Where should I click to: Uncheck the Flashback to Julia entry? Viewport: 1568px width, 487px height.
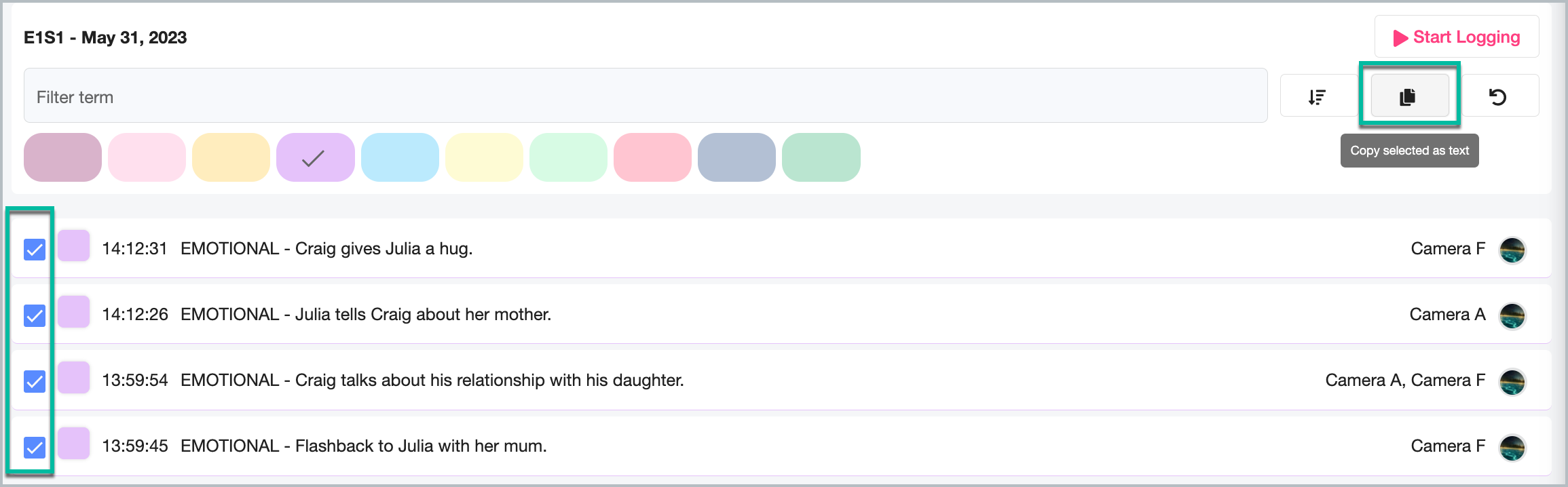click(35, 447)
